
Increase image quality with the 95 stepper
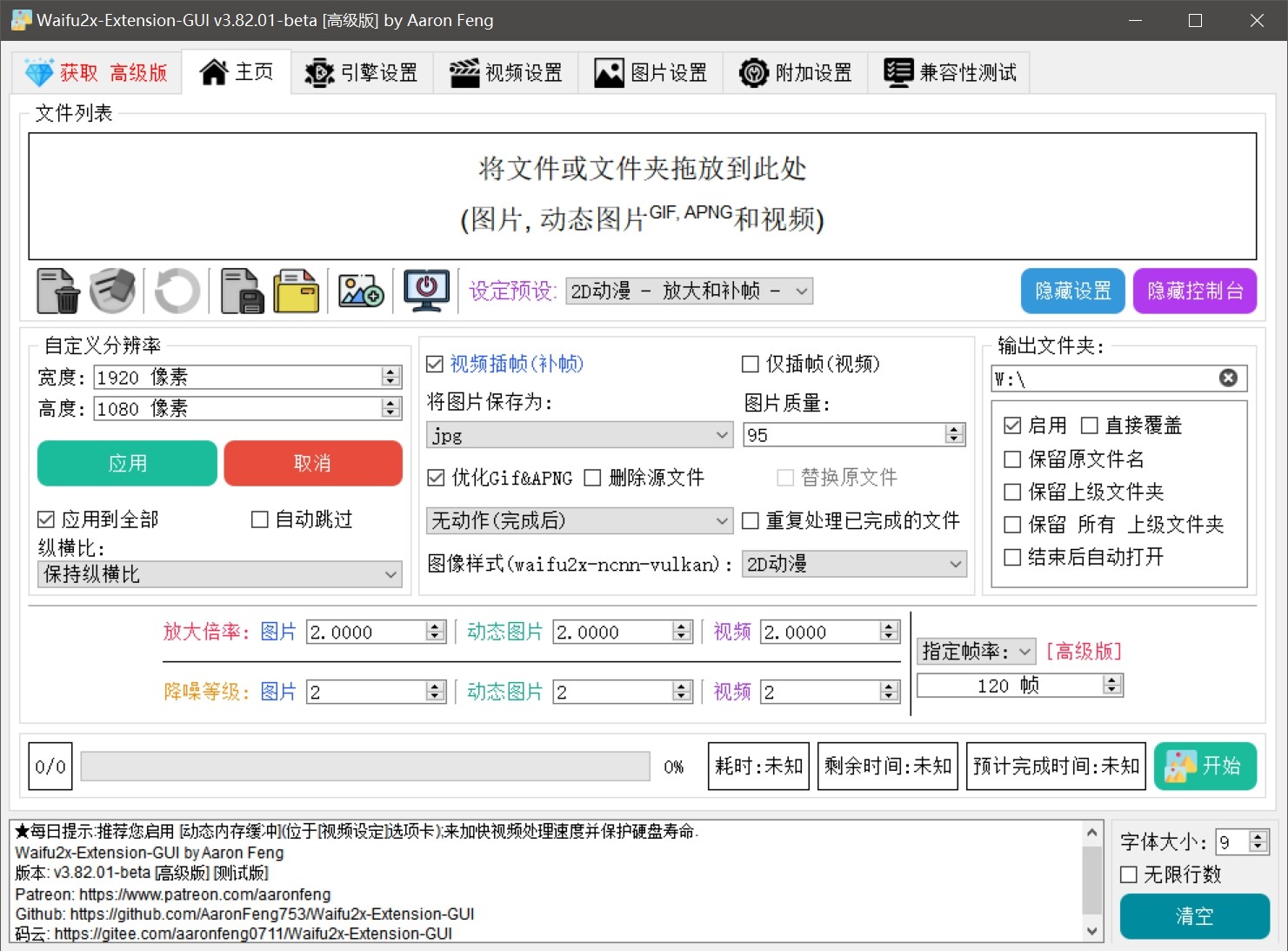954,429
